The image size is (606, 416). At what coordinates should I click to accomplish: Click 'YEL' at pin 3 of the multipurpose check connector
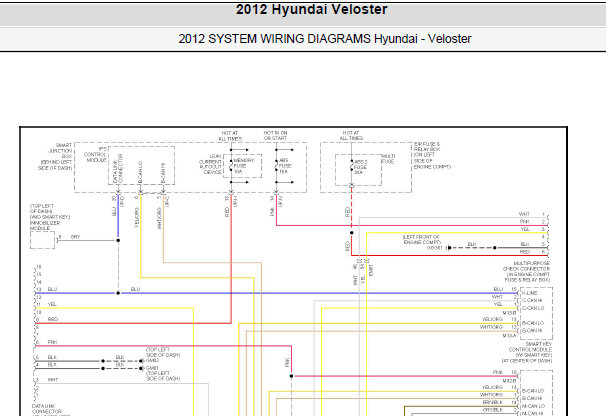(x=525, y=229)
